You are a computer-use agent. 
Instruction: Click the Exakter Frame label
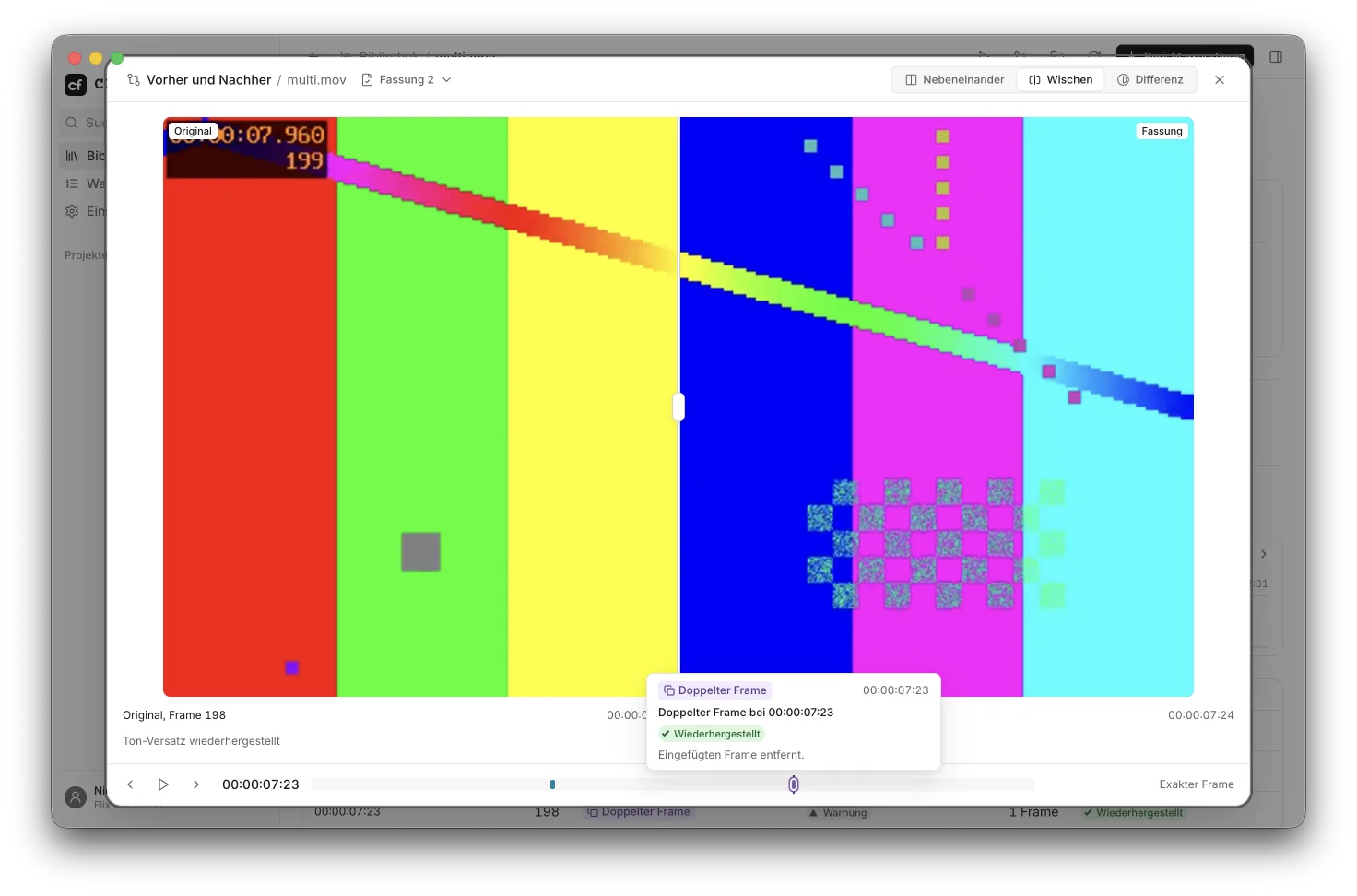coord(1197,784)
